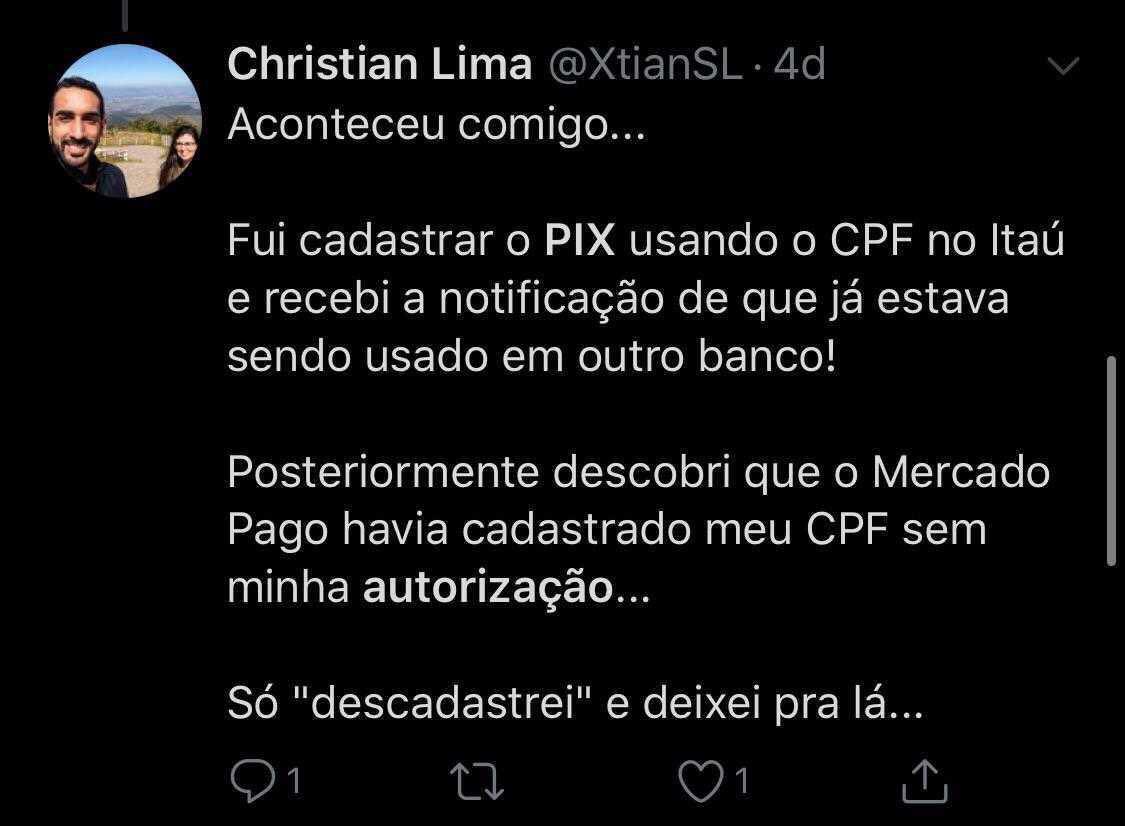Retweet Christian Lima's post
This screenshot has width=1125, height=826.
[x=477, y=781]
